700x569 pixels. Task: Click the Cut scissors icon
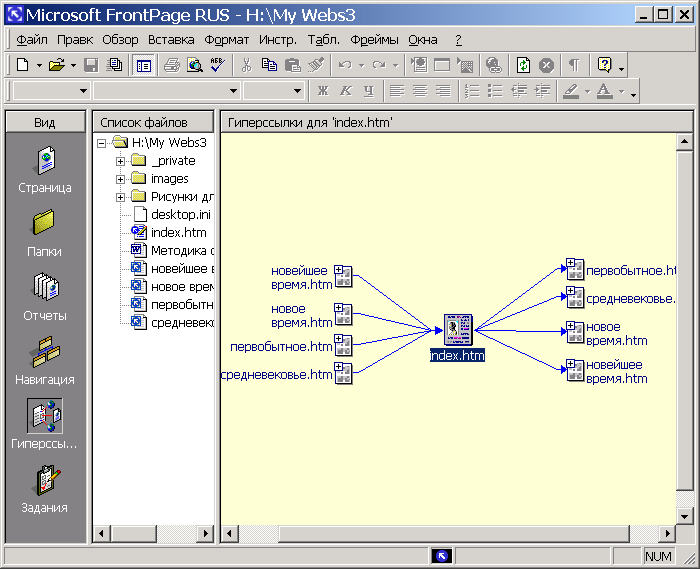coord(246,65)
